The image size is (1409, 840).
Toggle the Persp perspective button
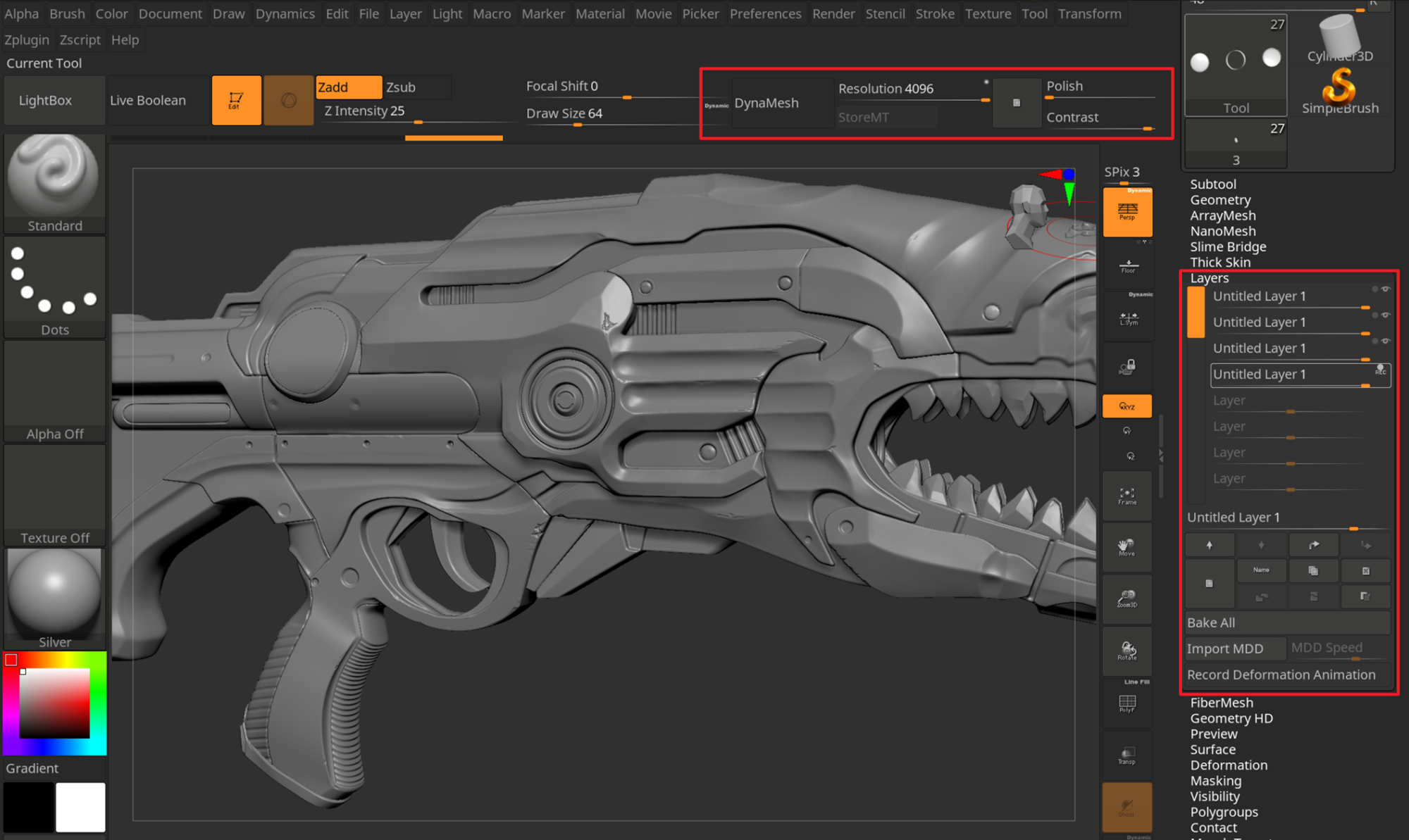coord(1127,211)
